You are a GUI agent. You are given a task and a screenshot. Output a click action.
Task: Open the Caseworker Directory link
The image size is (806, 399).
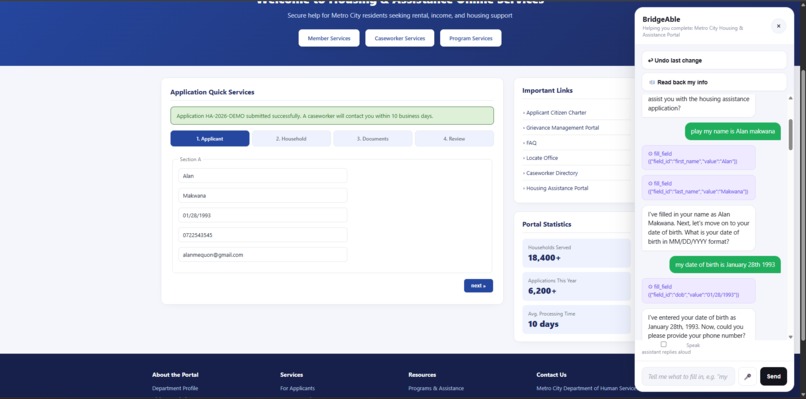551,173
